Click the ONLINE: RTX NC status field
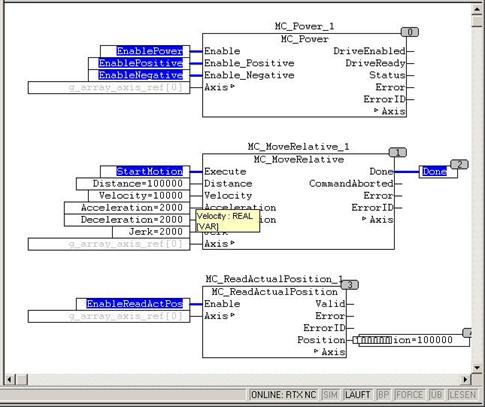Image resolution: width=485 pixels, height=407 pixels. [x=284, y=395]
